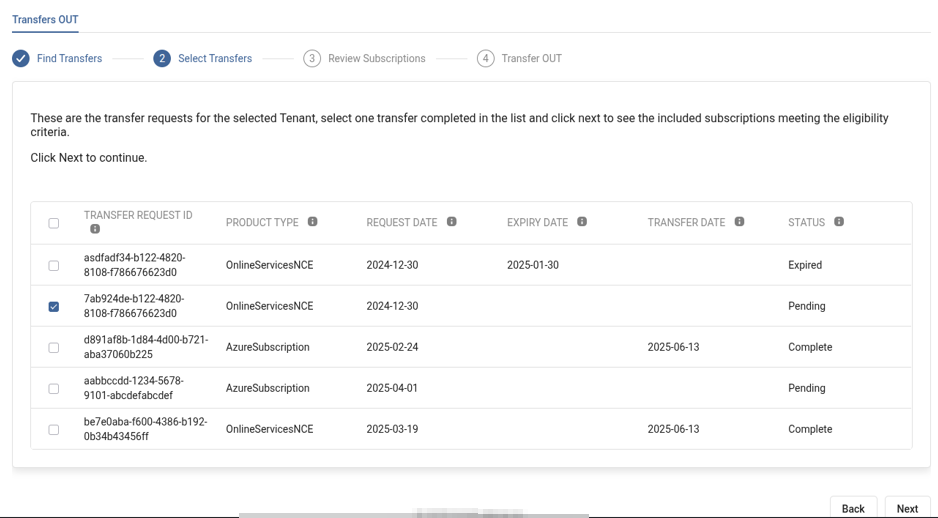Click the Expiry Date info icon
The width and height of the screenshot is (938, 518).
coord(582,222)
